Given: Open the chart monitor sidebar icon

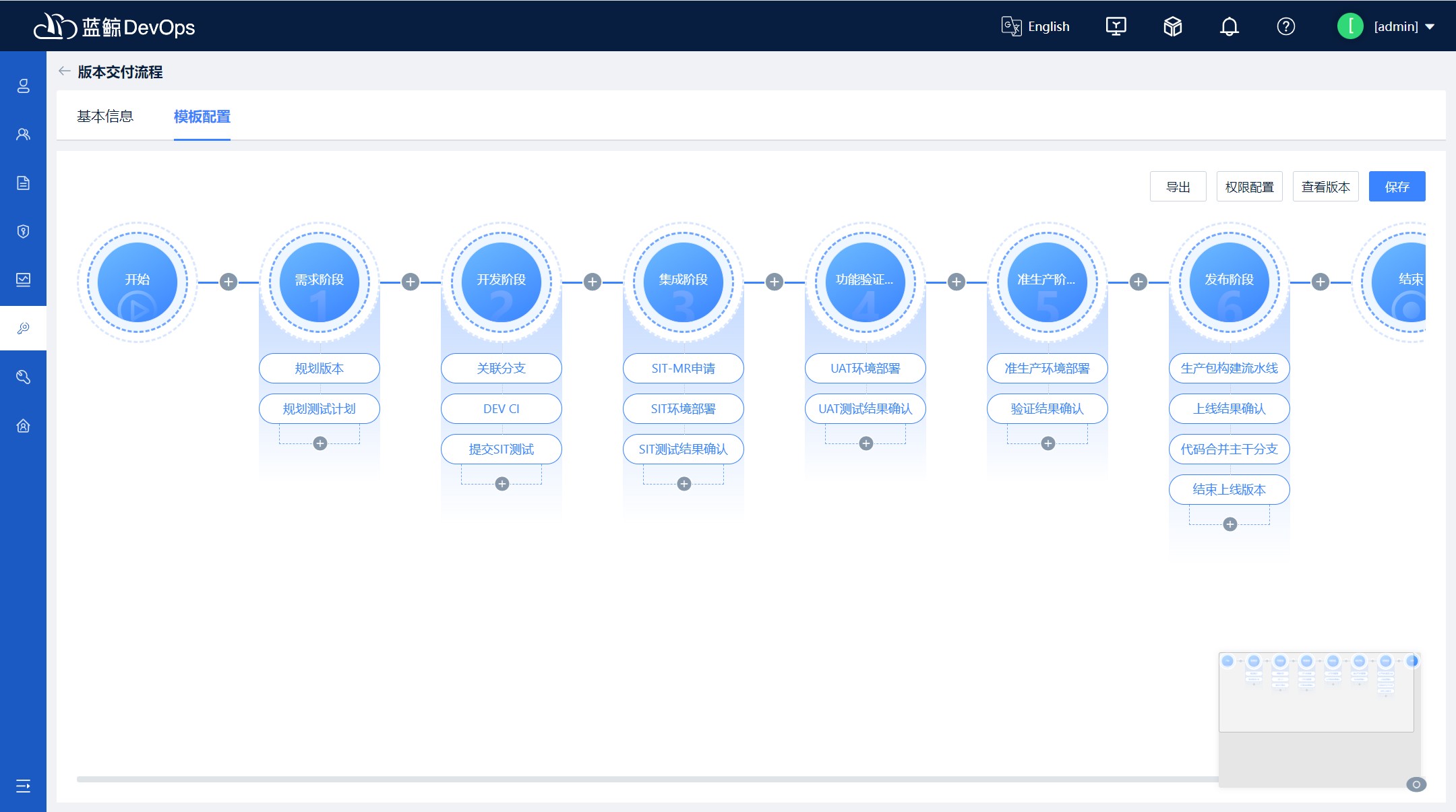Looking at the screenshot, I should point(23,280).
